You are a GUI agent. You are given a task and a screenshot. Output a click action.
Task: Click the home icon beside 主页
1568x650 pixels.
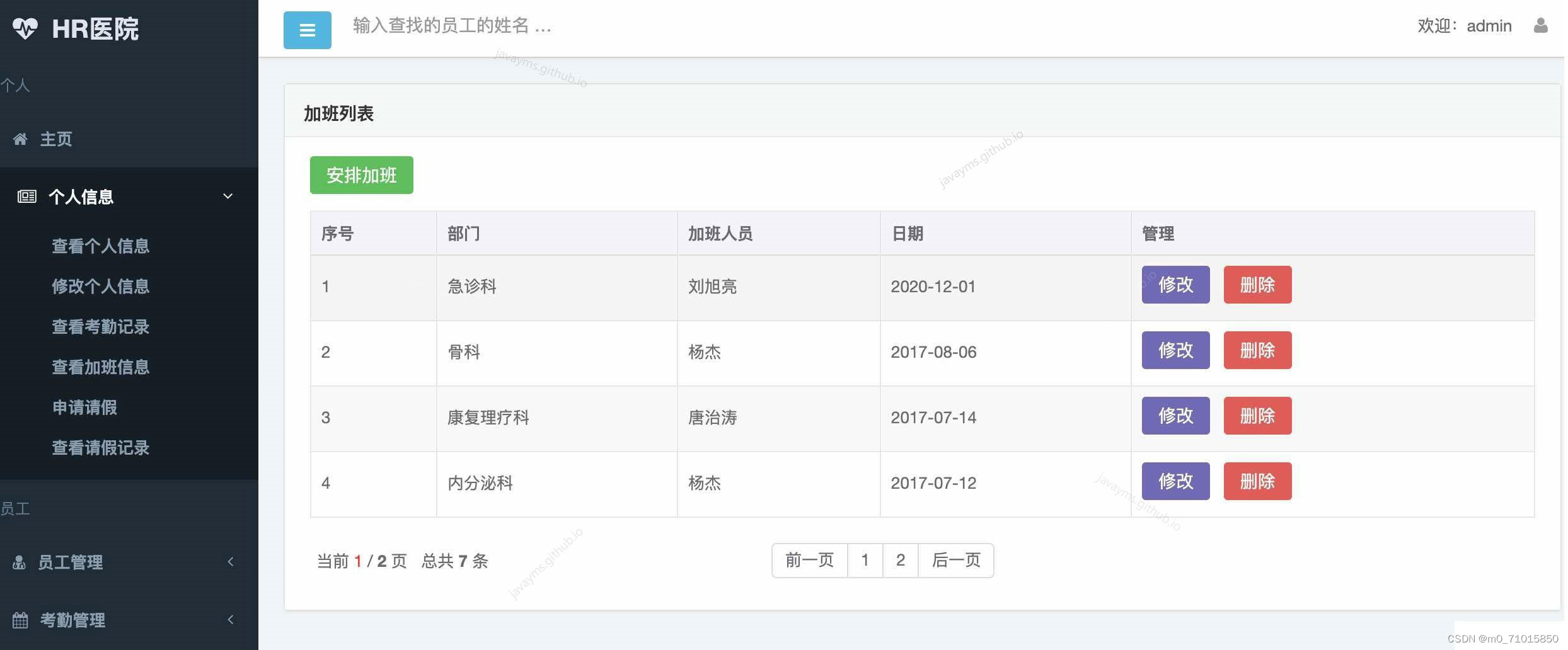click(x=20, y=139)
